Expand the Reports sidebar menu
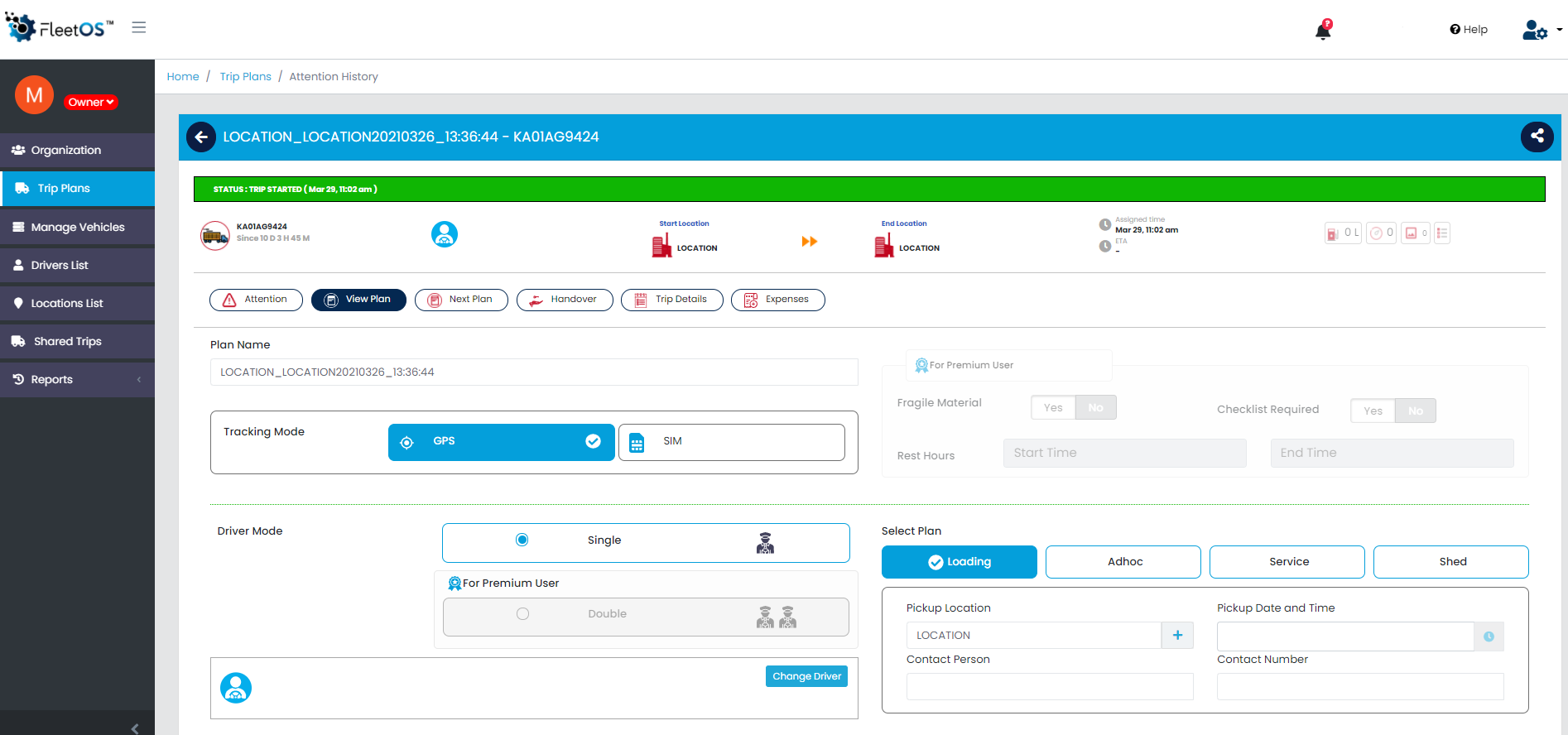The height and width of the screenshot is (735, 1568). [77, 380]
